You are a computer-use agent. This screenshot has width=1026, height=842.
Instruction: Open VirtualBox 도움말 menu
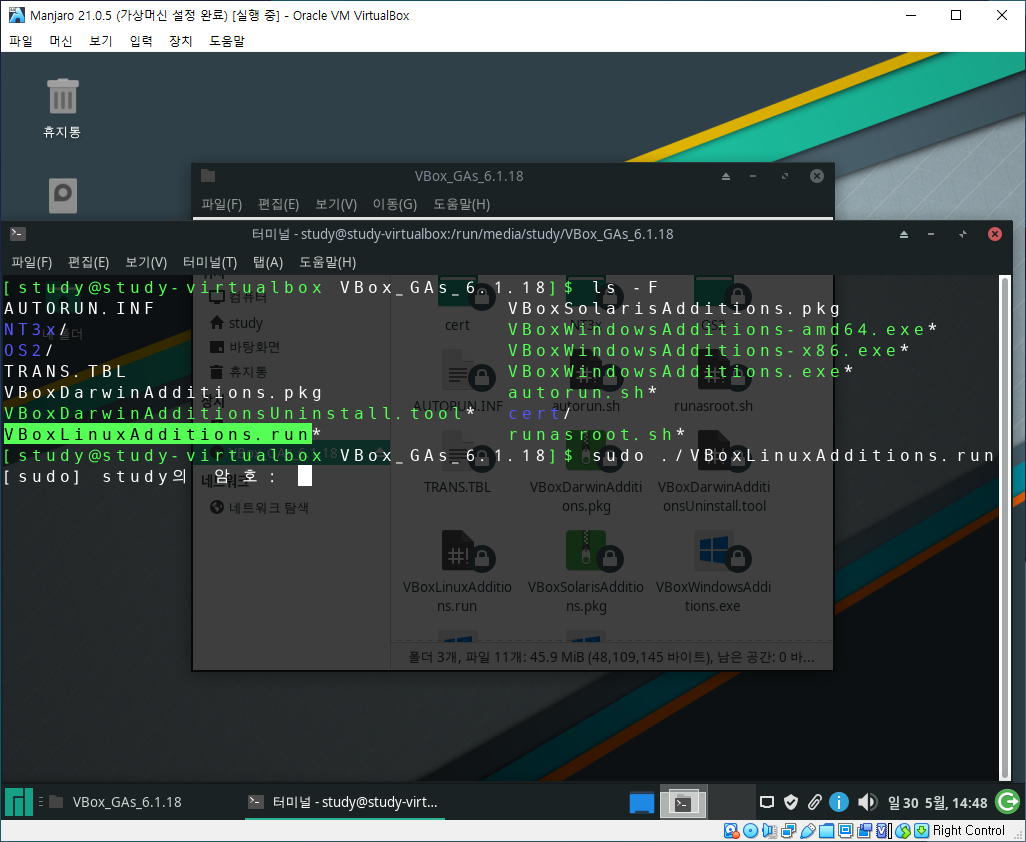226,41
